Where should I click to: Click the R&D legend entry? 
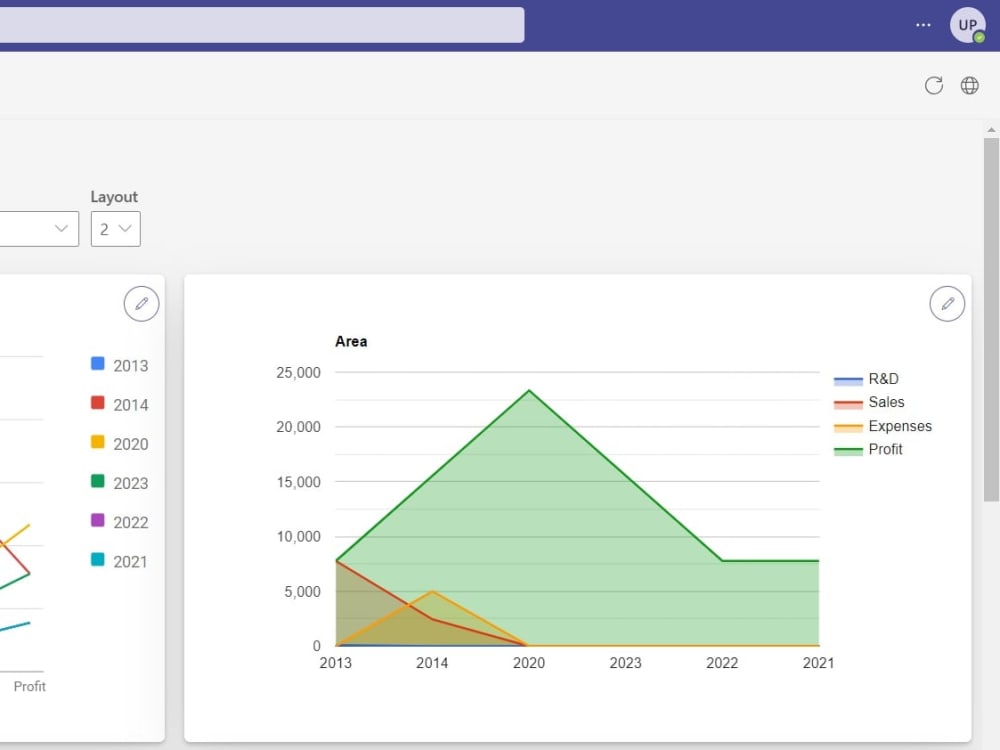[x=866, y=379]
